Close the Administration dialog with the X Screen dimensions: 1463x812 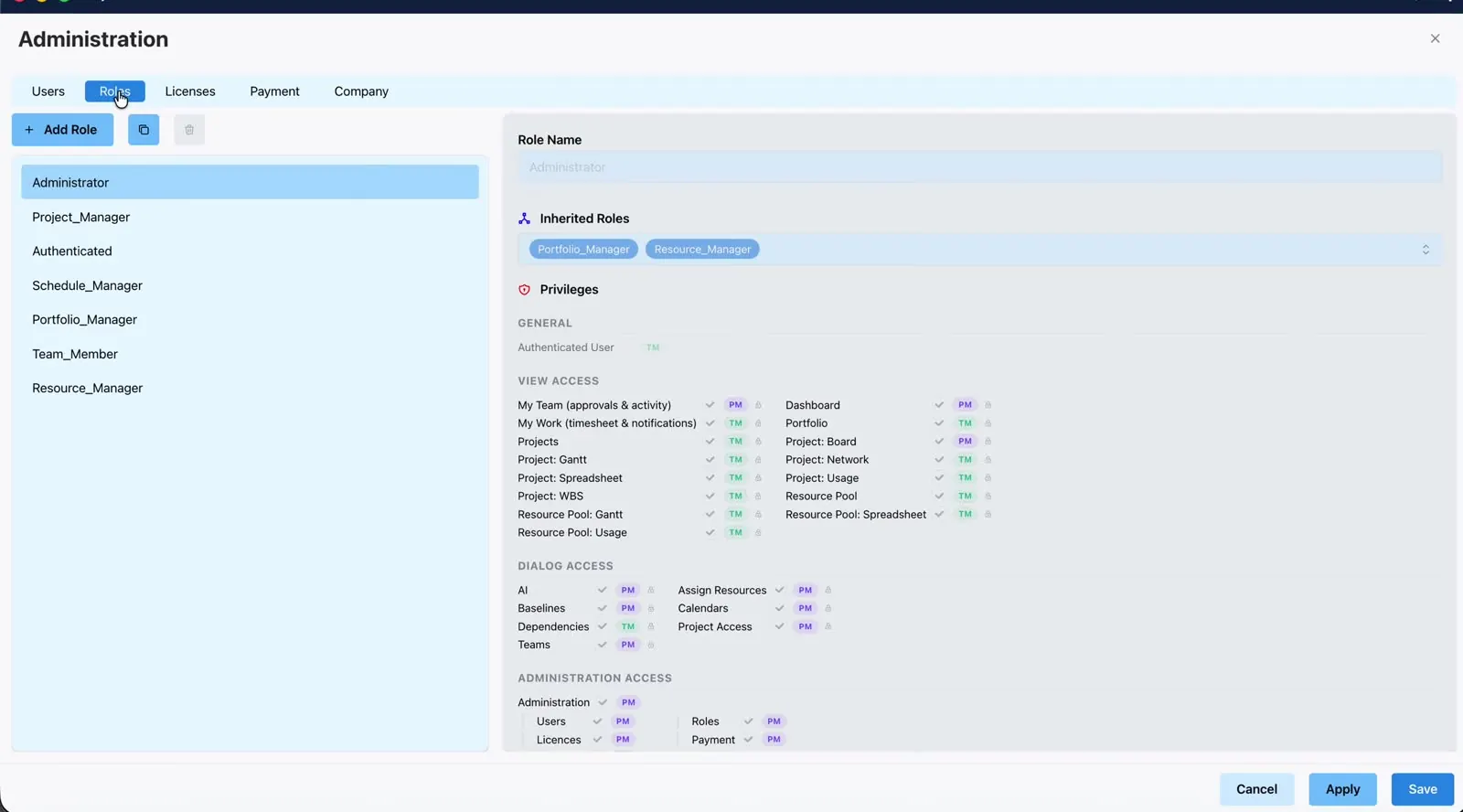point(1435,38)
